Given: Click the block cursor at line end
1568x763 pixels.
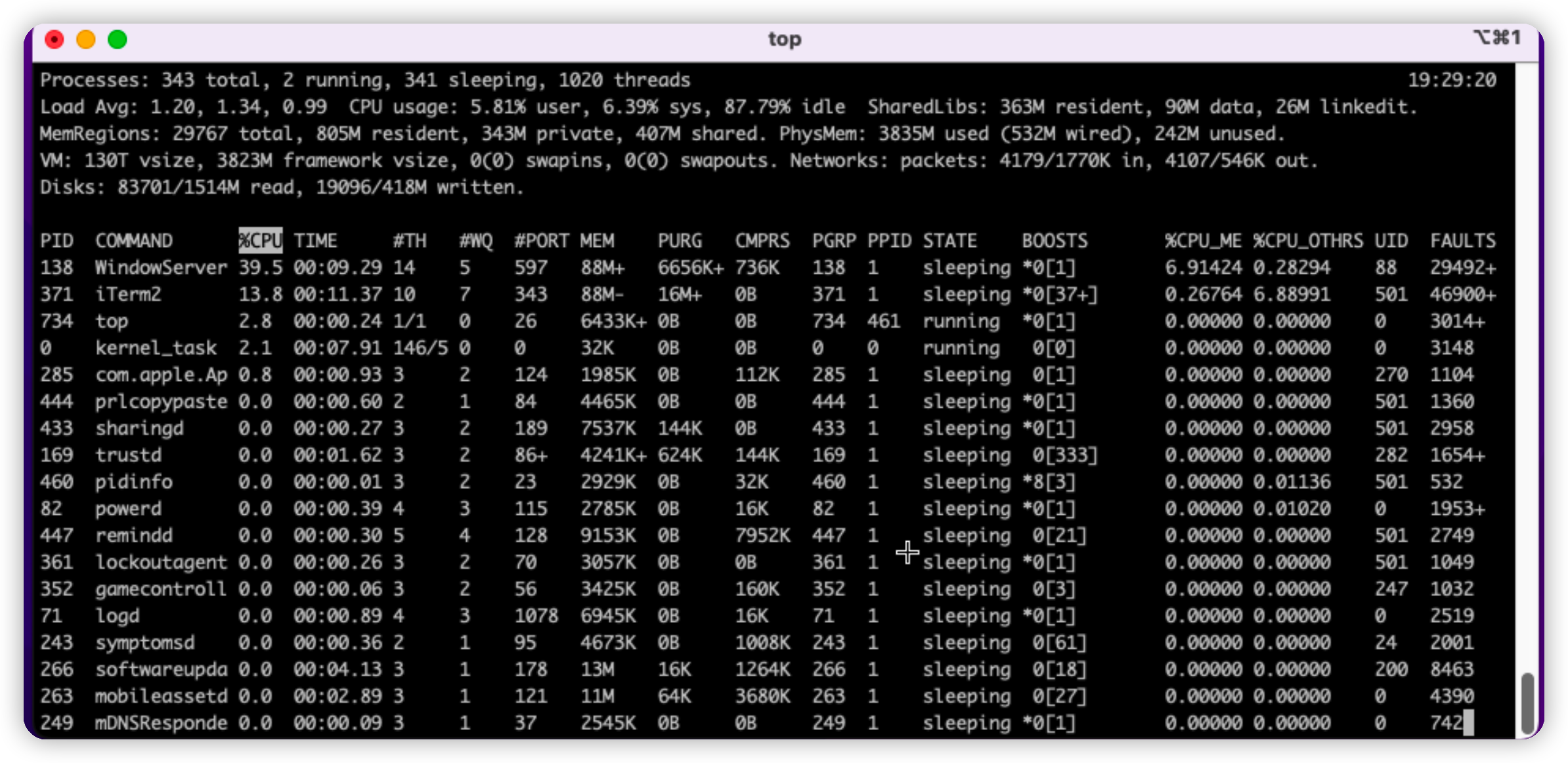Looking at the screenshot, I should point(1468,722).
